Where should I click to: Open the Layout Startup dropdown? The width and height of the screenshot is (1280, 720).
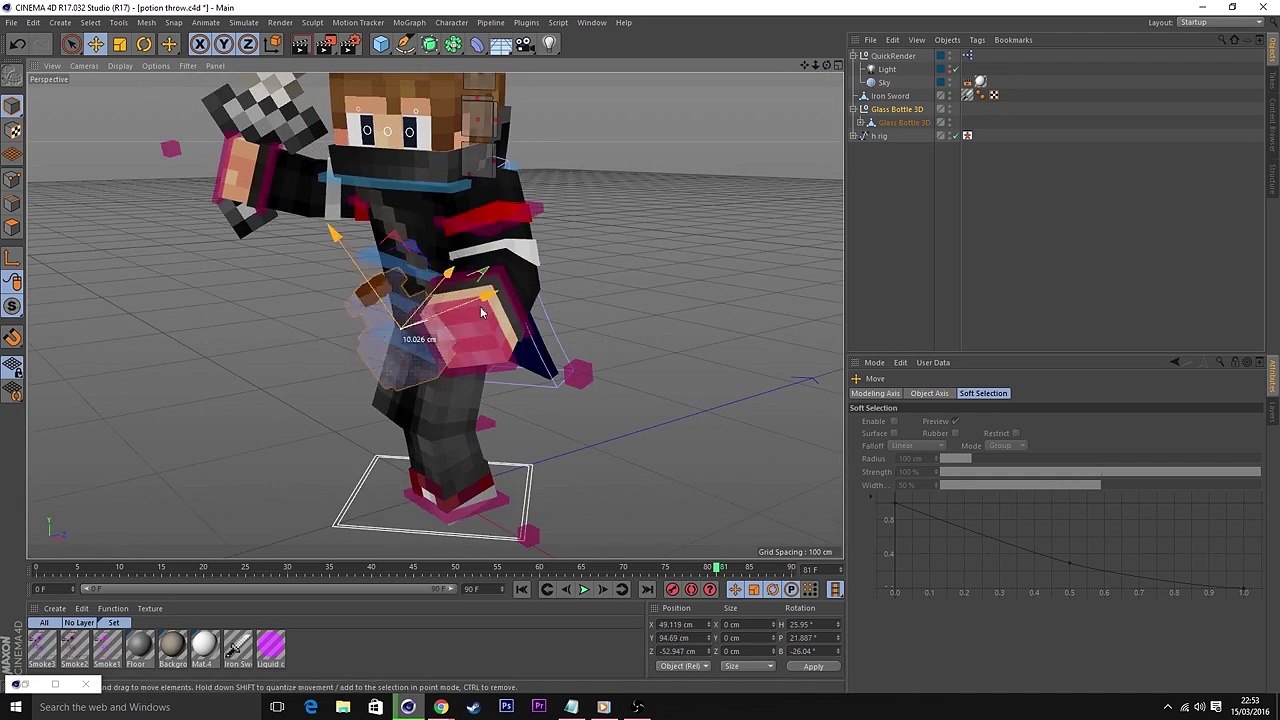[x=1221, y=22]
